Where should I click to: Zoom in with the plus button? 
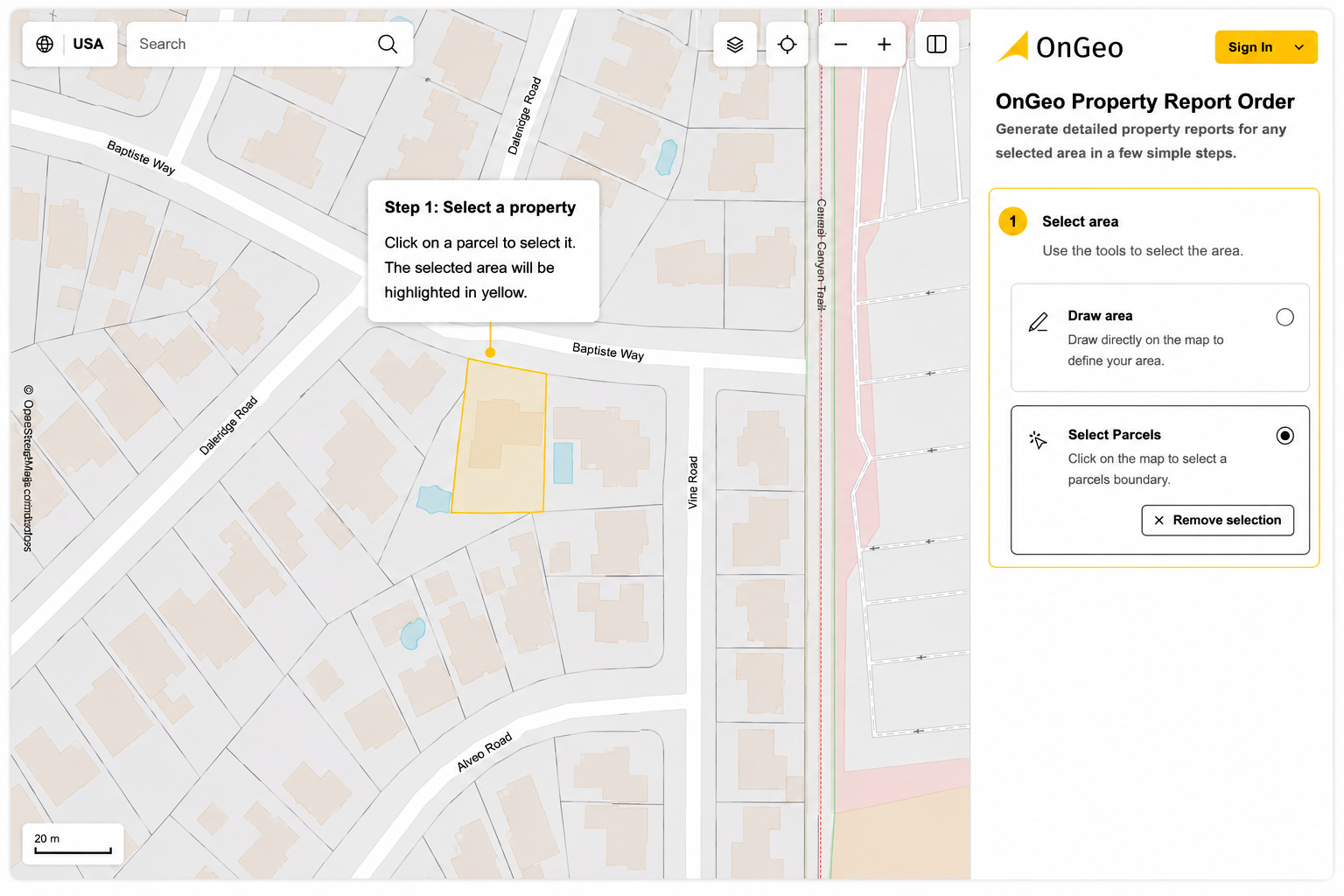(x=885, y=45)
